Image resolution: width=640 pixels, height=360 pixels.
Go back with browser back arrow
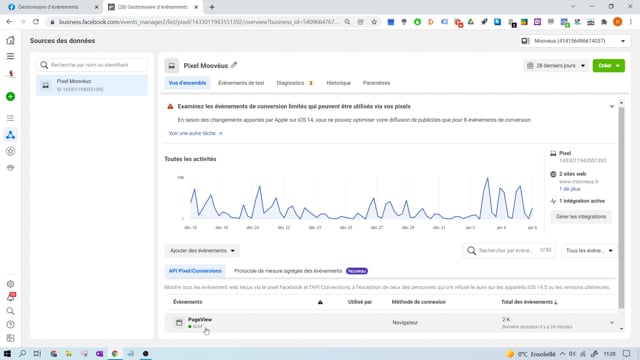click(9, 22)
